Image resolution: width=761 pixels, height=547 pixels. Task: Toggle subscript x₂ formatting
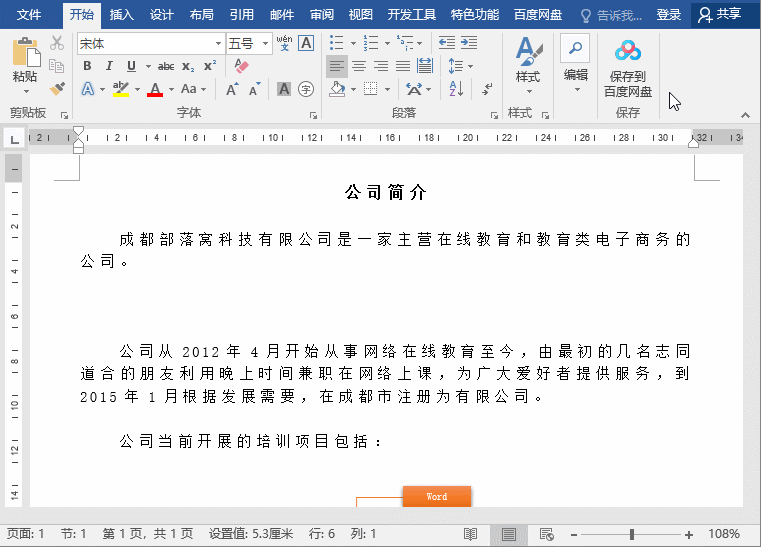click(x=188, y=66)
